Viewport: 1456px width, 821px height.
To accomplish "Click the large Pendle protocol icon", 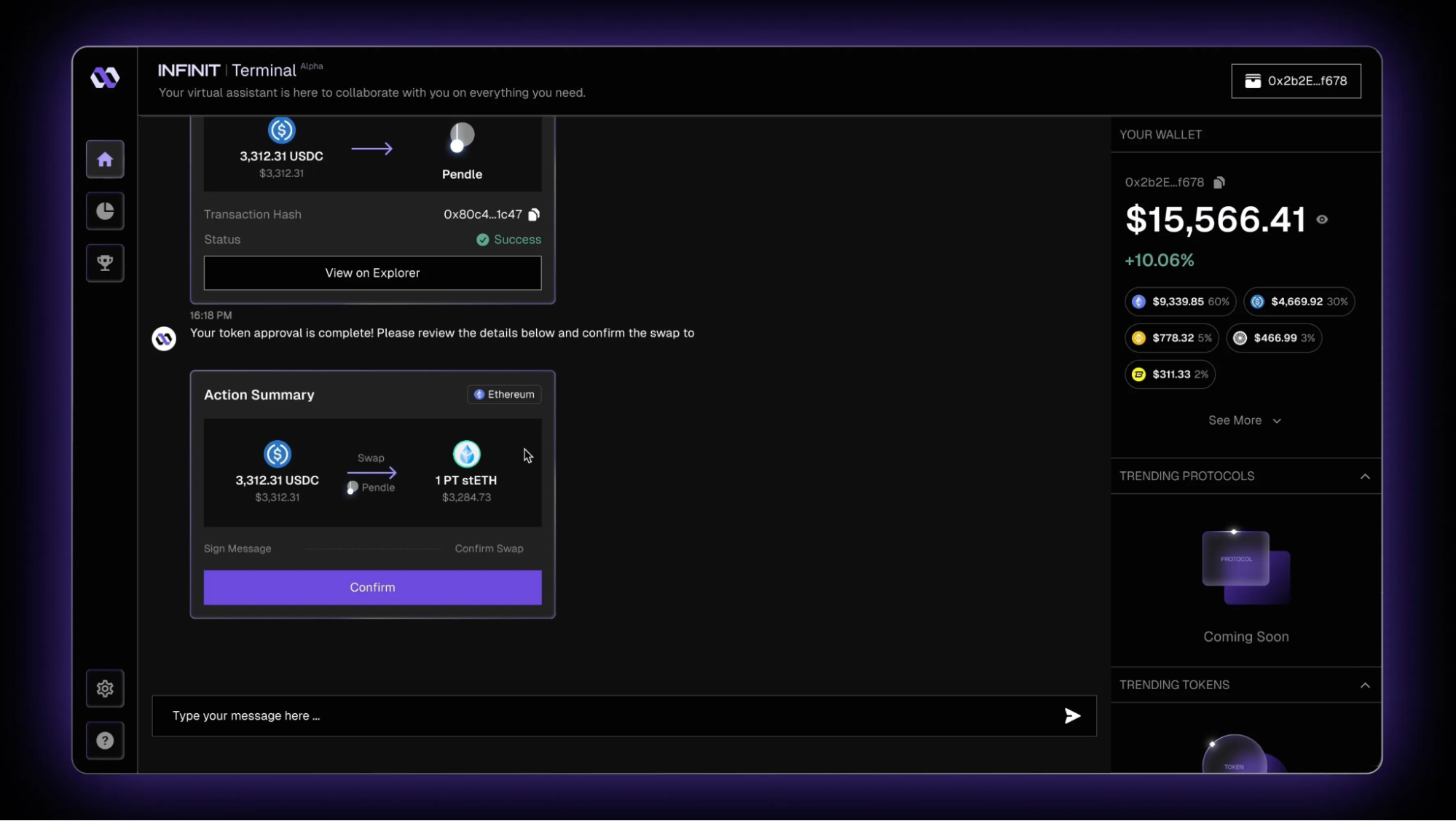I will pos(461,136).
